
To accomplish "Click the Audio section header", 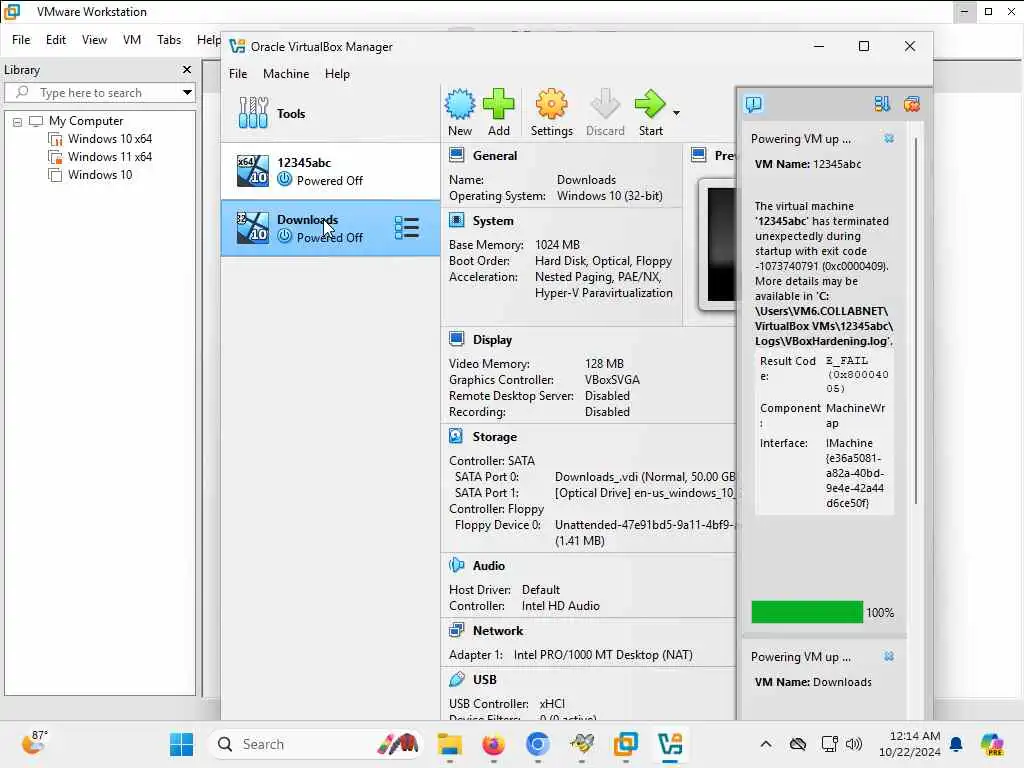I will [488, 566].
